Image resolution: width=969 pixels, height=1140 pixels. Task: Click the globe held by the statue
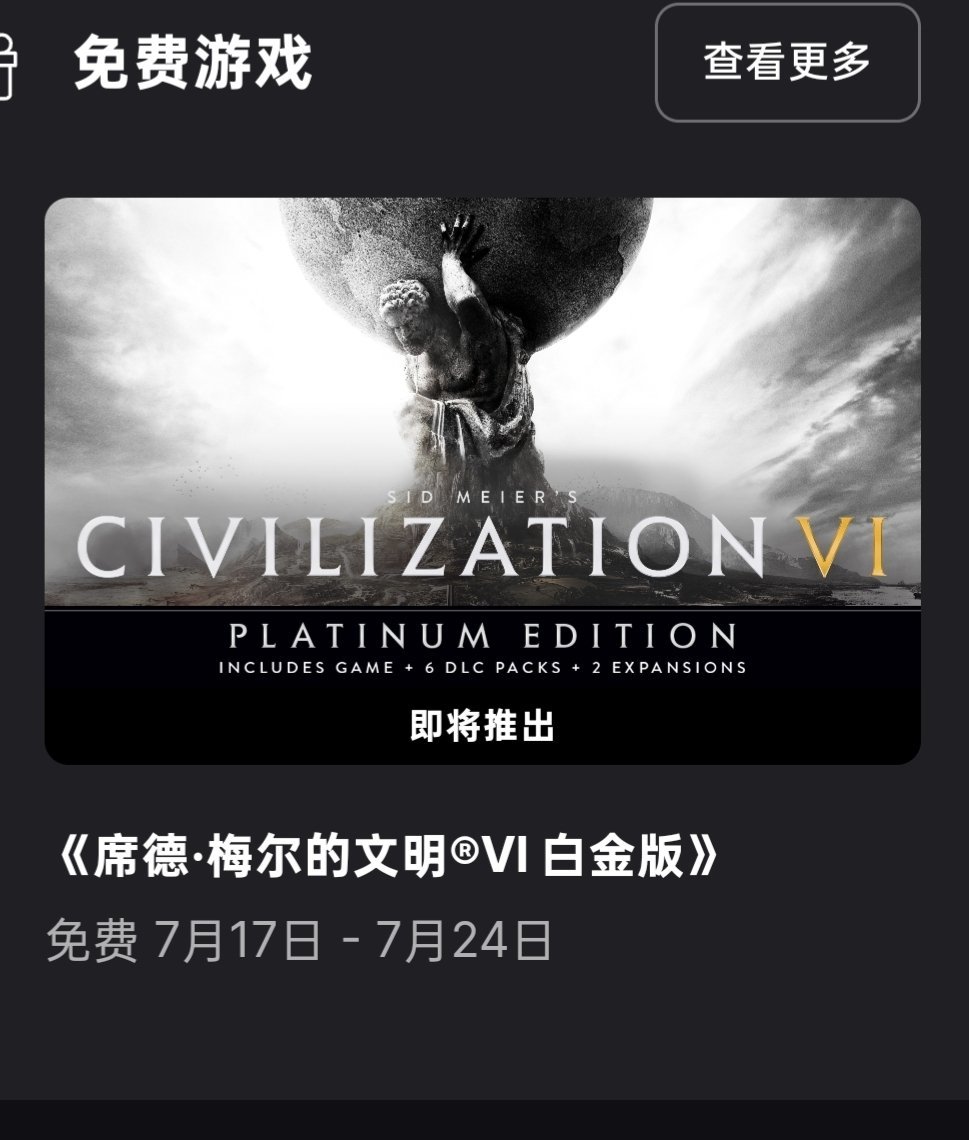[x=465, y=269]
